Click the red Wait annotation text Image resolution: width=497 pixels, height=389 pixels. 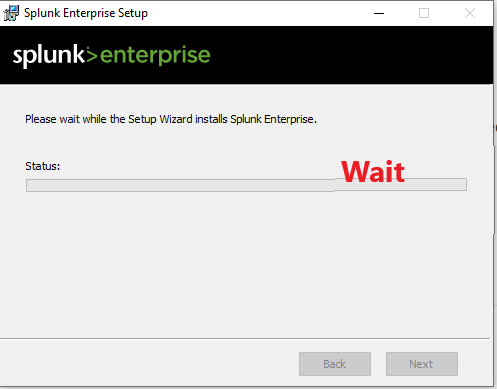click(373, 172)
